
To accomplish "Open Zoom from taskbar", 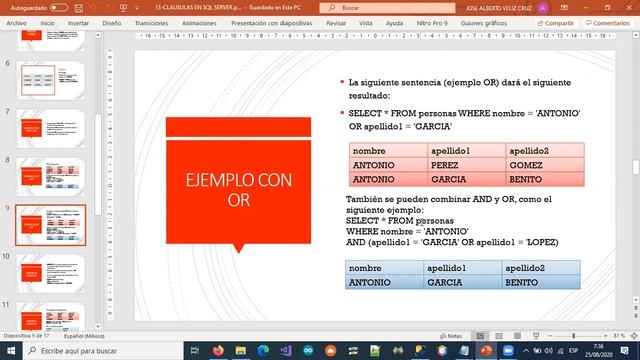I will click(508, 351).
